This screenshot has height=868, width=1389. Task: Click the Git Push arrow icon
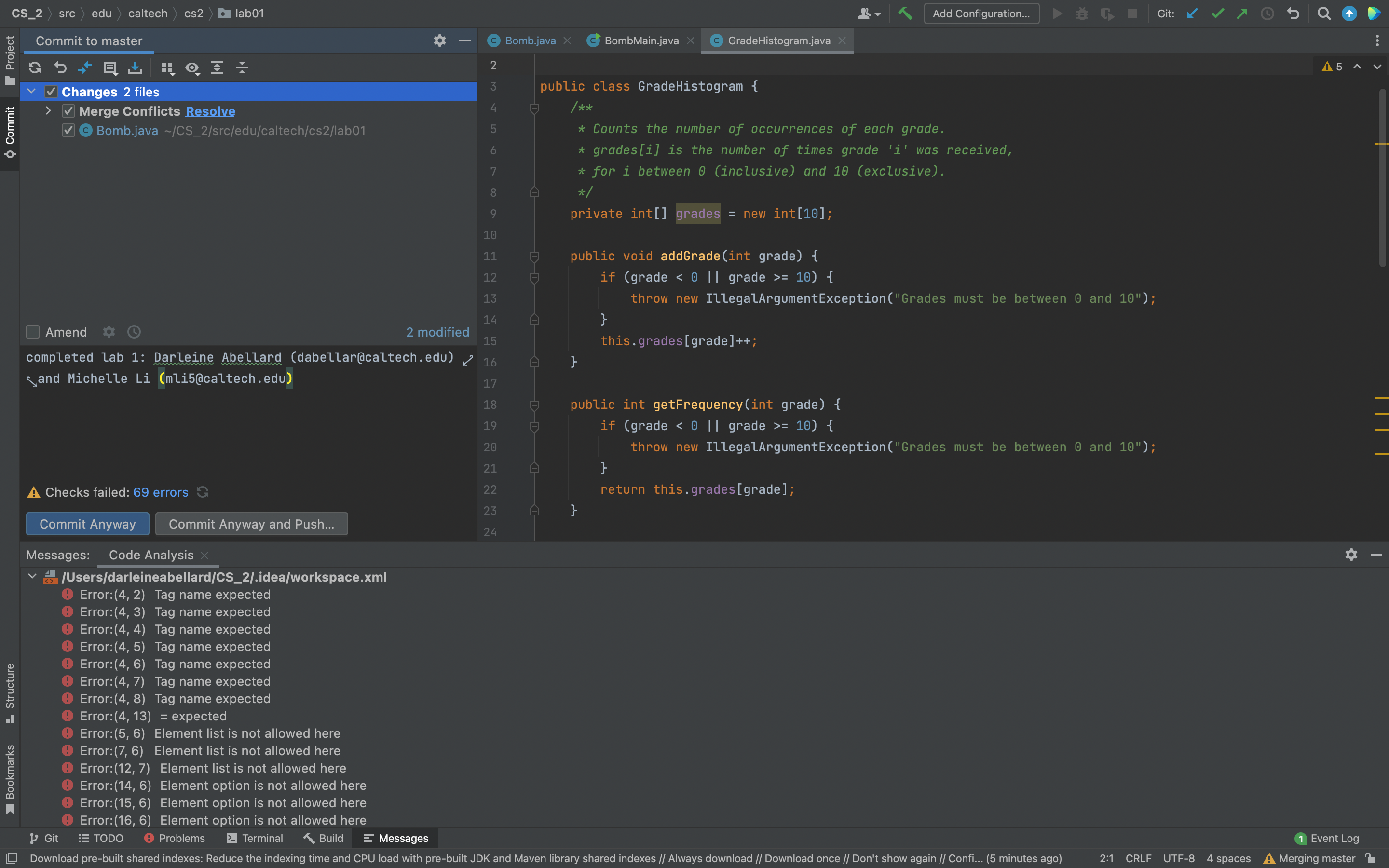click(x=1242, y=13)
